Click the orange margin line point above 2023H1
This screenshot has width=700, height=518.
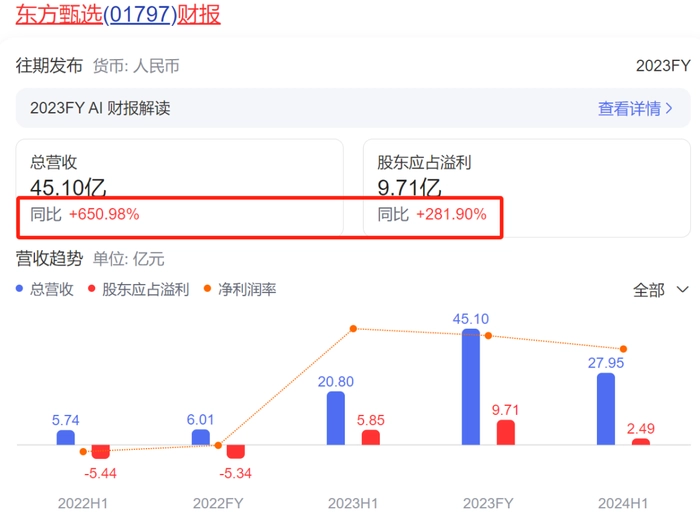(x=353, y=328)
